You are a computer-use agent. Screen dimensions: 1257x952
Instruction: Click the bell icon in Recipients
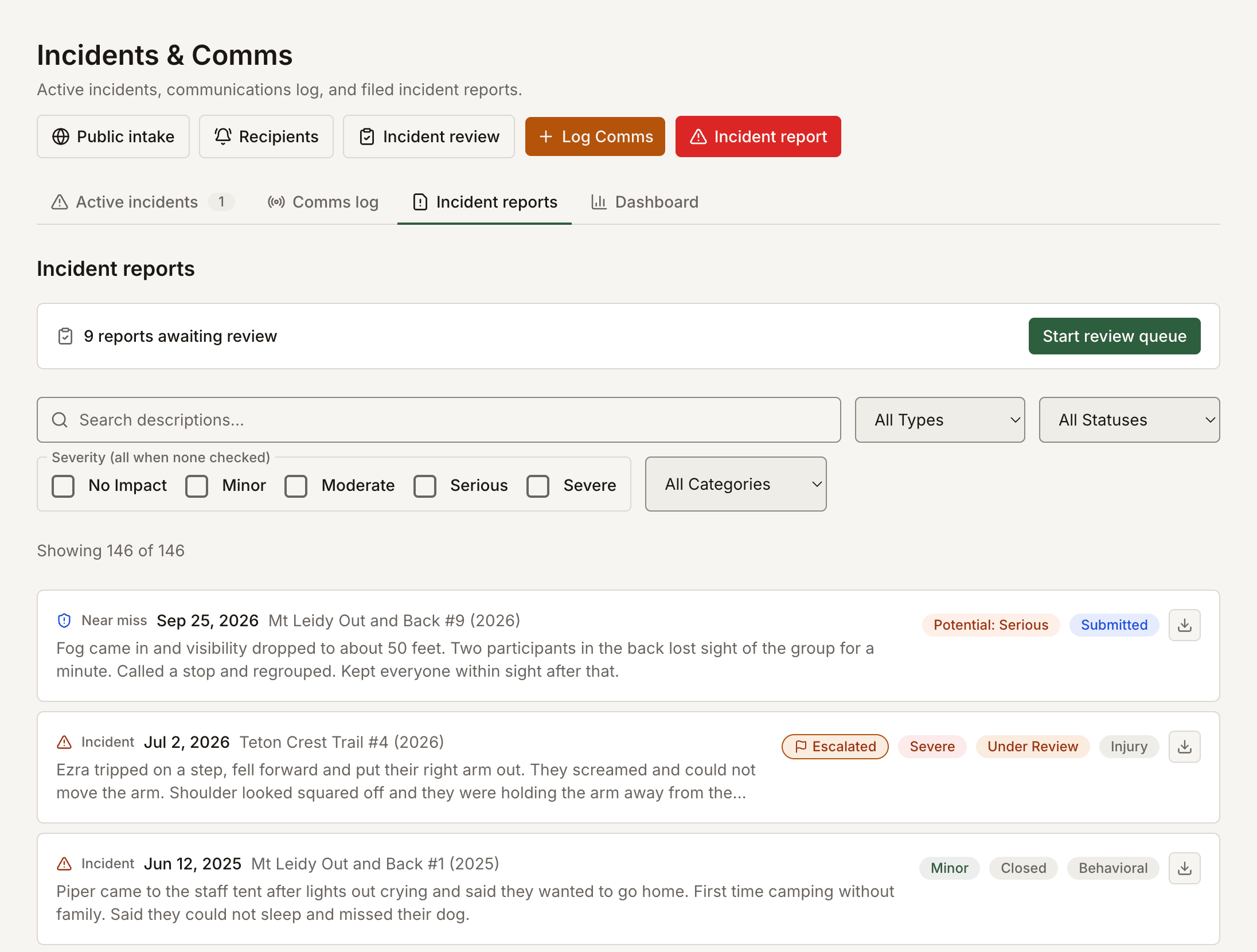[x=223, y=136]
